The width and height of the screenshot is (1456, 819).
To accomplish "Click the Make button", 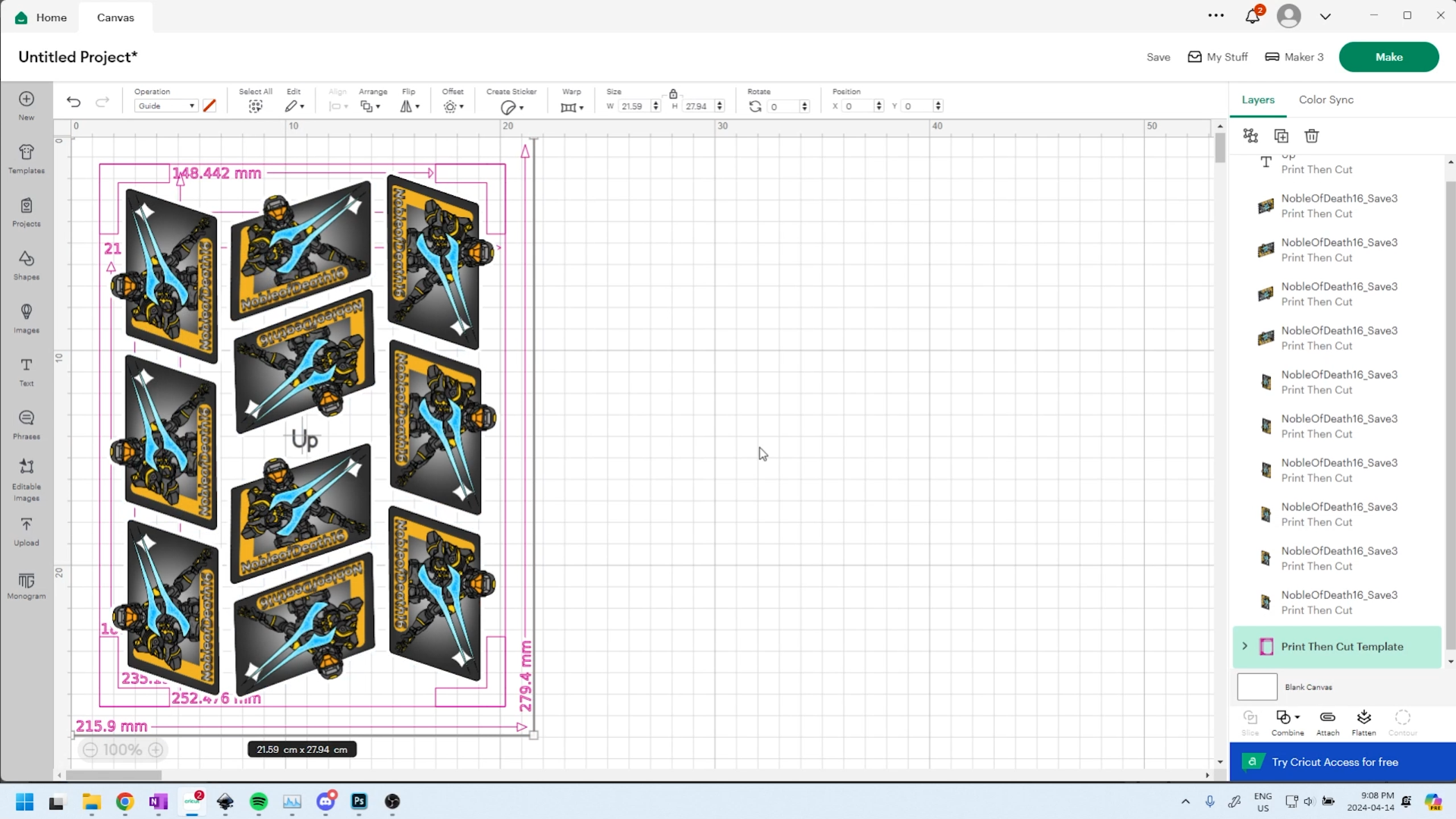I will click(1388, 57).
